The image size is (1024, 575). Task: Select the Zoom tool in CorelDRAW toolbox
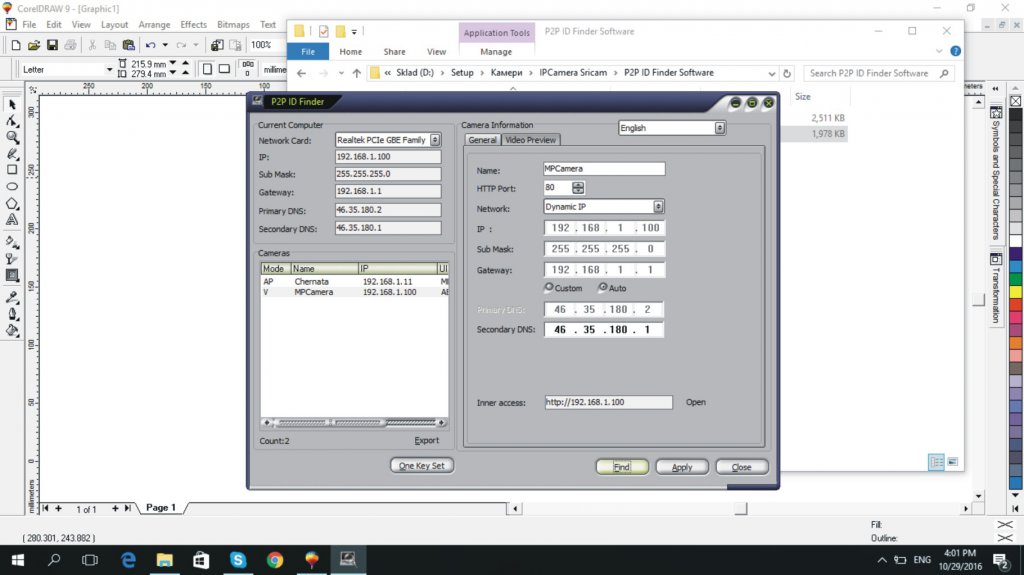(x=12, y=137)
